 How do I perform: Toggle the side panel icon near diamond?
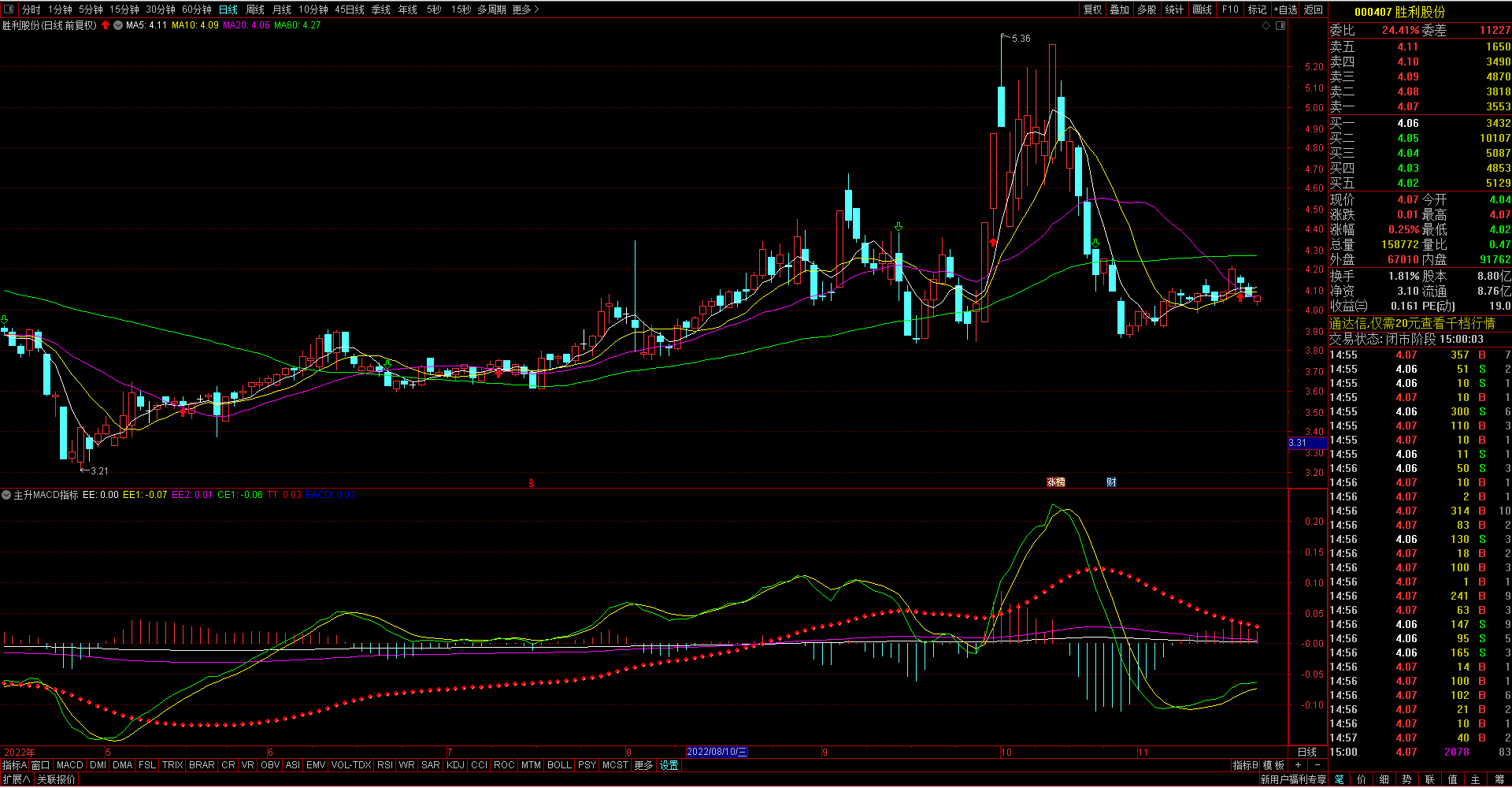(x=1280, y=26)
